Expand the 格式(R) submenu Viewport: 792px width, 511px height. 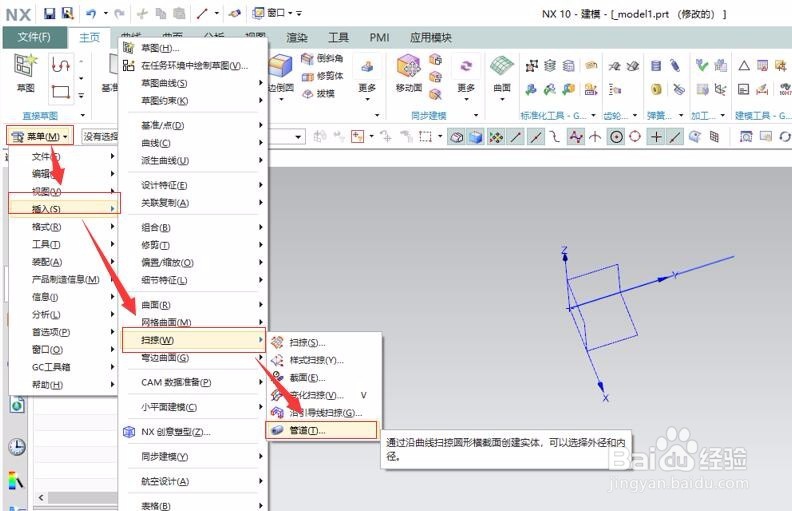click(x=64, y=227)
